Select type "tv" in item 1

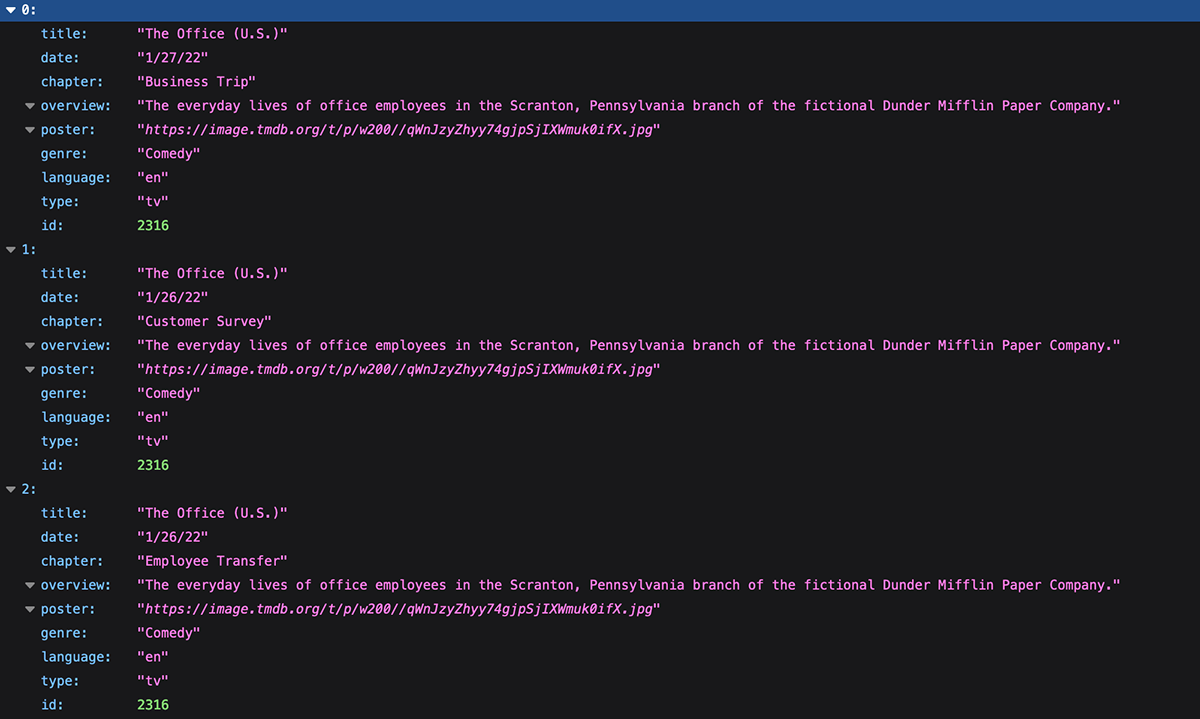[153, 442]
